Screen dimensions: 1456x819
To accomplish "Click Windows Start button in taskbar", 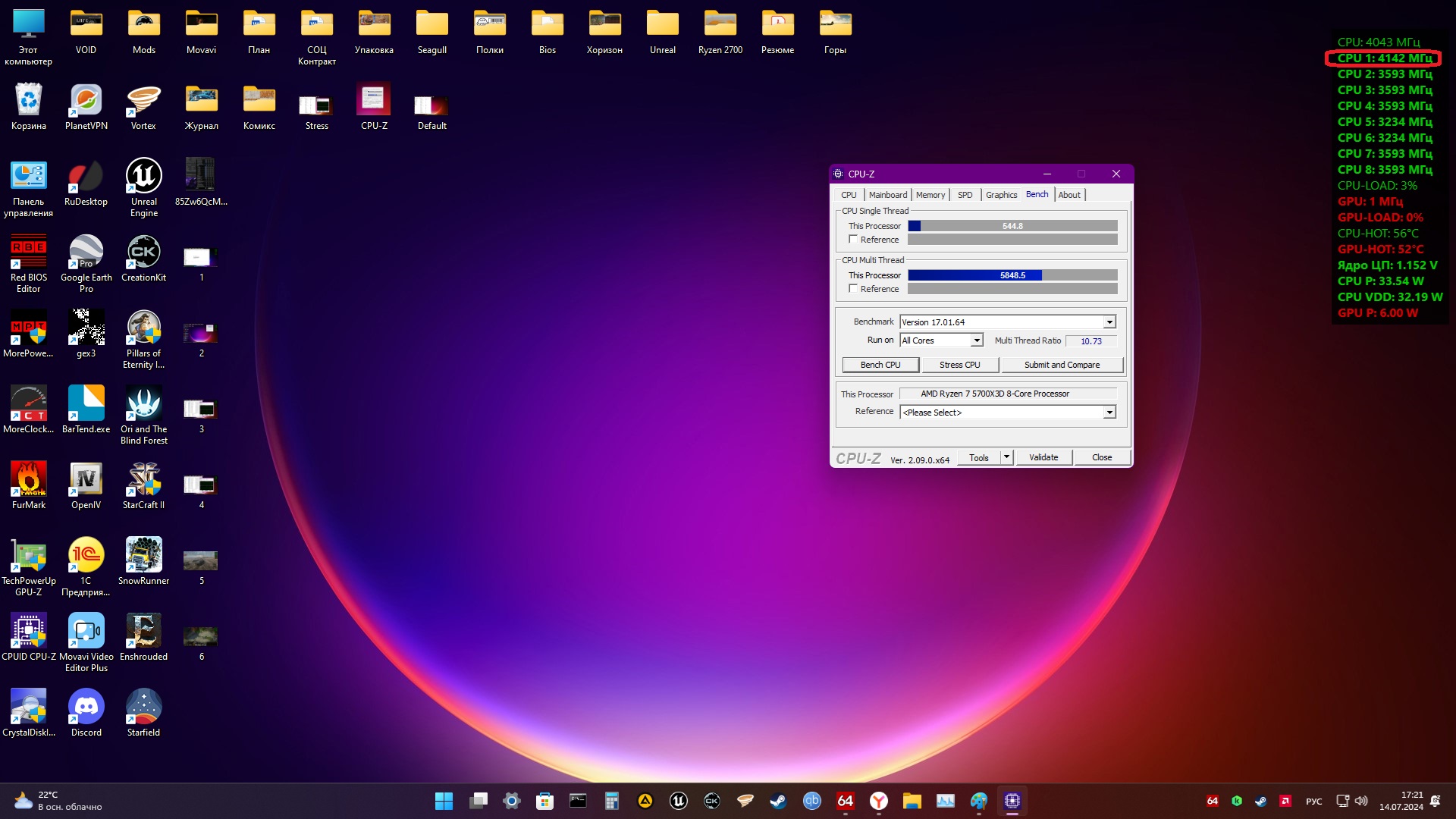I will click(x=444, y=801).
